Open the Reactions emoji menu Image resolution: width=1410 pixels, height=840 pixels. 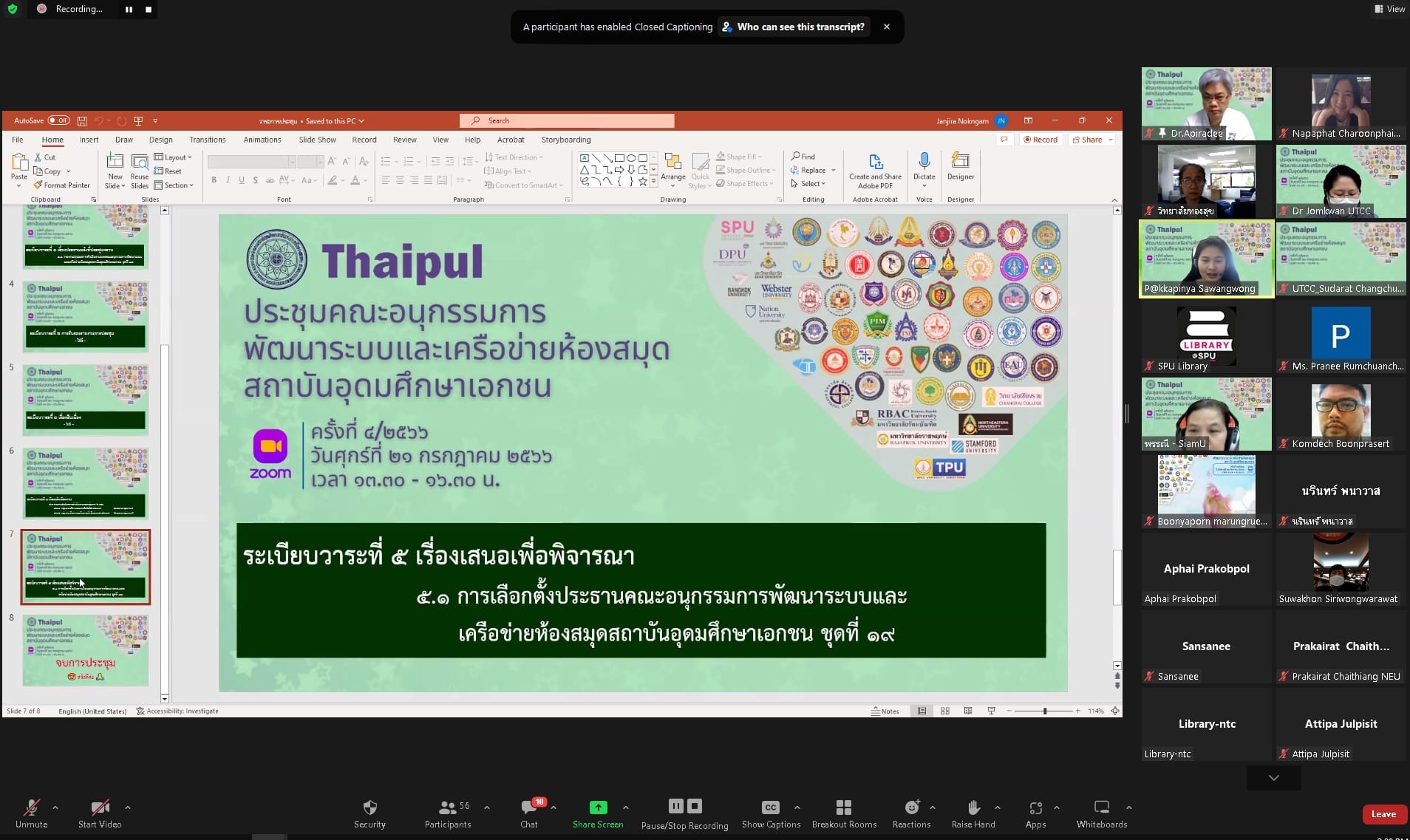[x=911, y=807]
